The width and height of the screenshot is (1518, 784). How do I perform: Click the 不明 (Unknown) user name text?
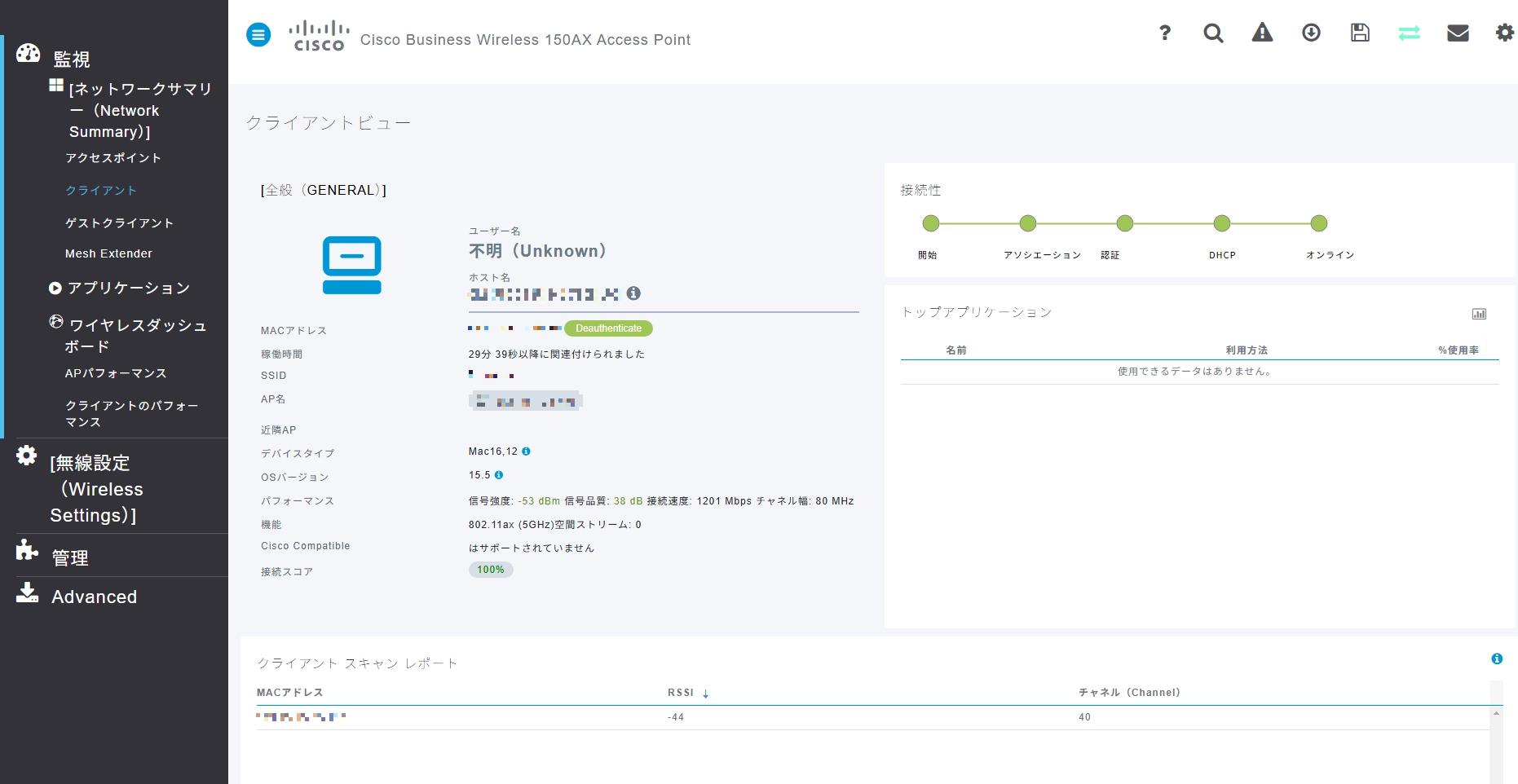point(537,251)
